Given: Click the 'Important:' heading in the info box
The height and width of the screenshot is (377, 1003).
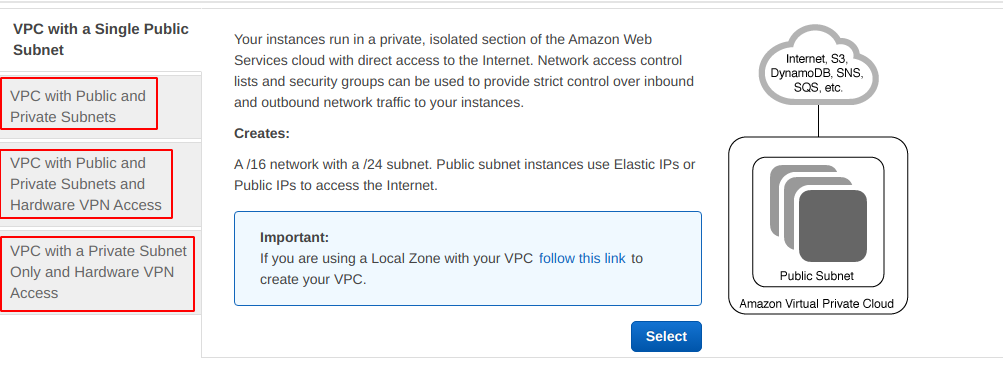Looking at the screenshot, I should pos(294,237).
